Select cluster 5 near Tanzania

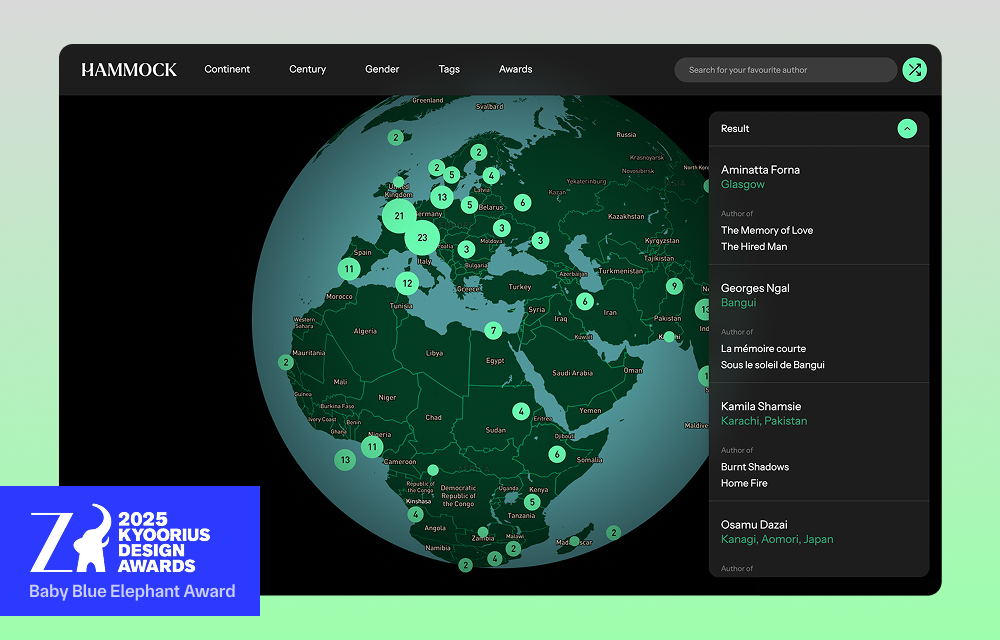[533, 502]
